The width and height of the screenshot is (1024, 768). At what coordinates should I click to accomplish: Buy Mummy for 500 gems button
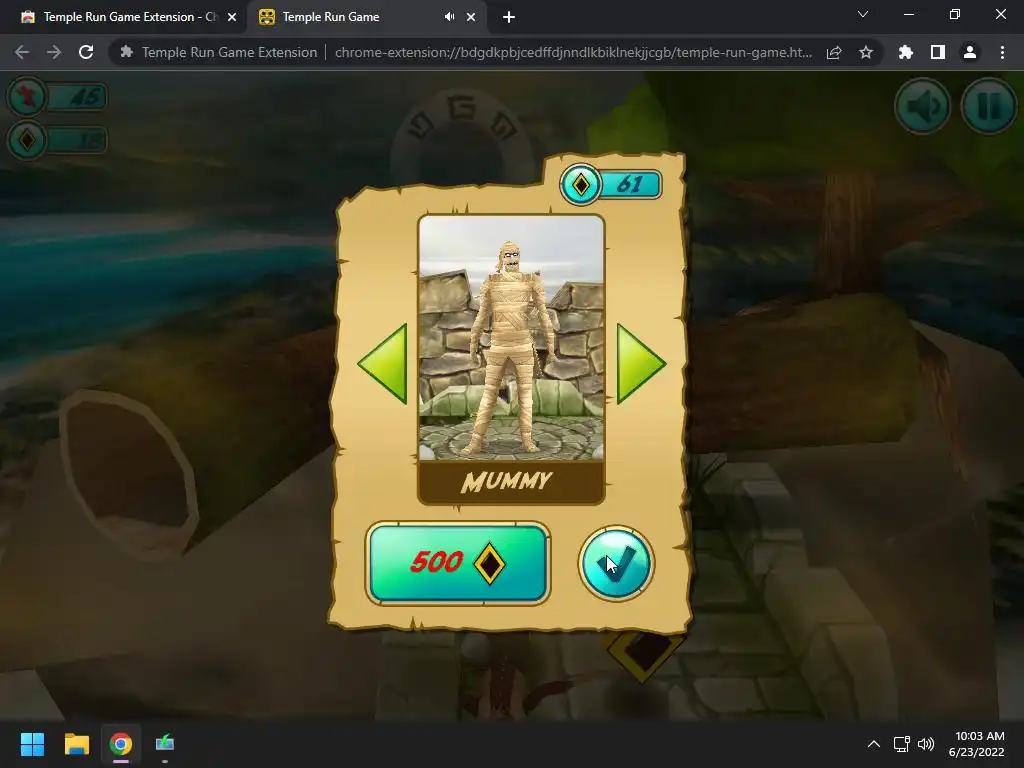click(x=458, y=562)
